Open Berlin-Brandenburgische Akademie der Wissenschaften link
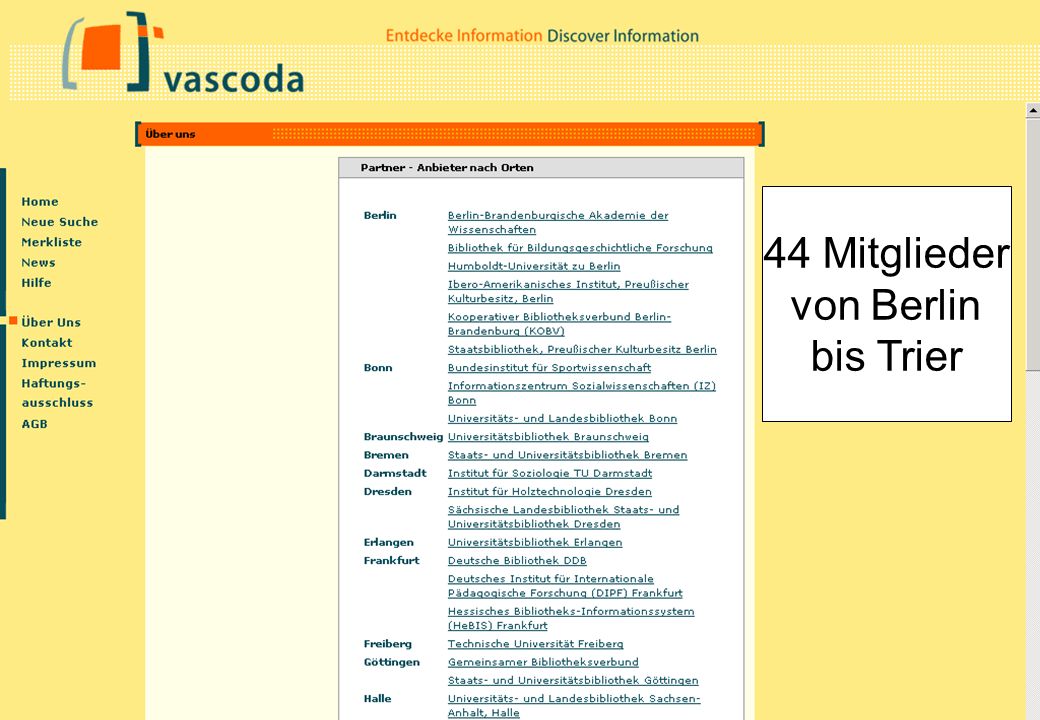The width and height of the screenshot is (1040, 720). tap(558, 222)
